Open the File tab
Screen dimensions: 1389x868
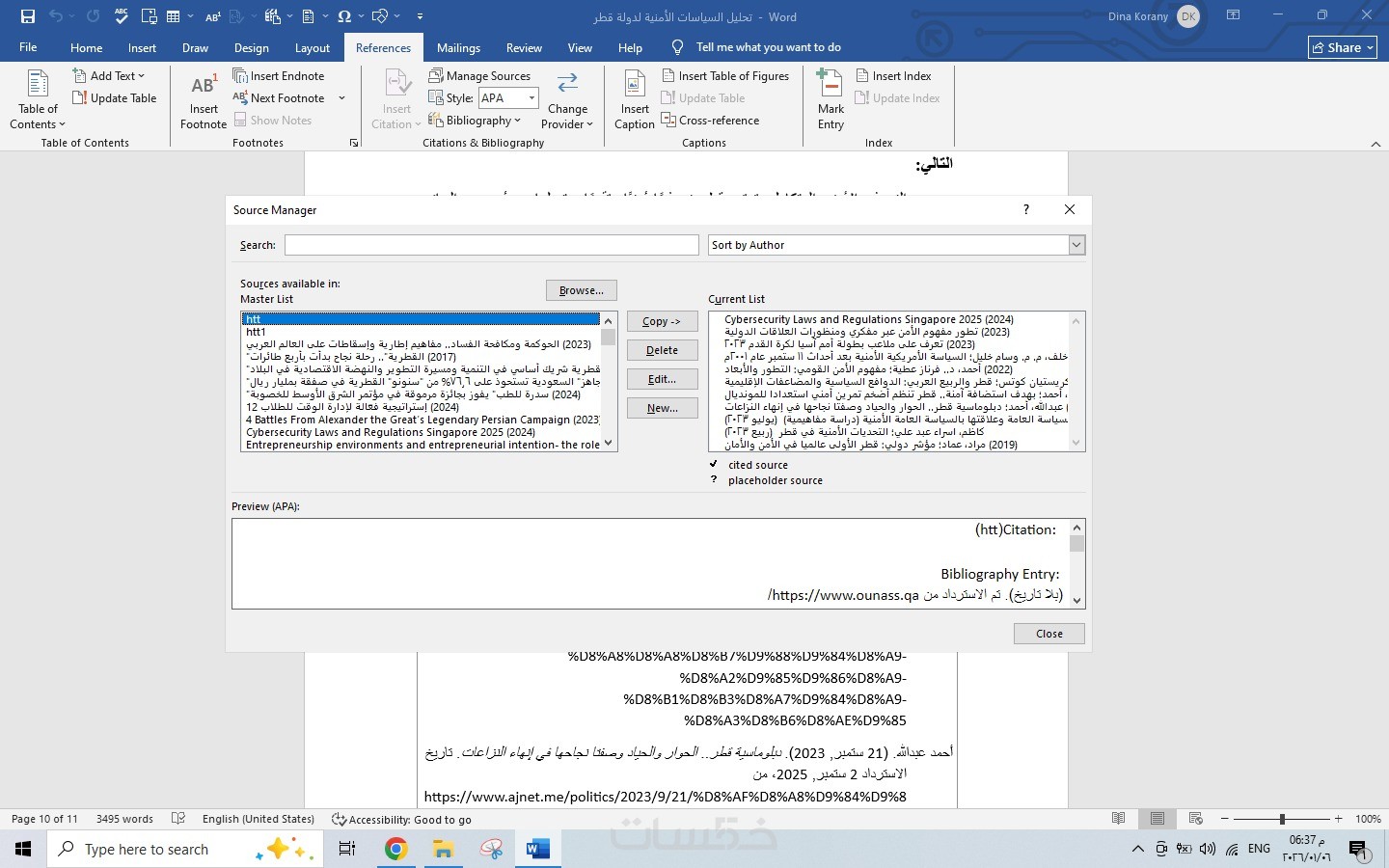pyautogui.click(x=28, y=47)
